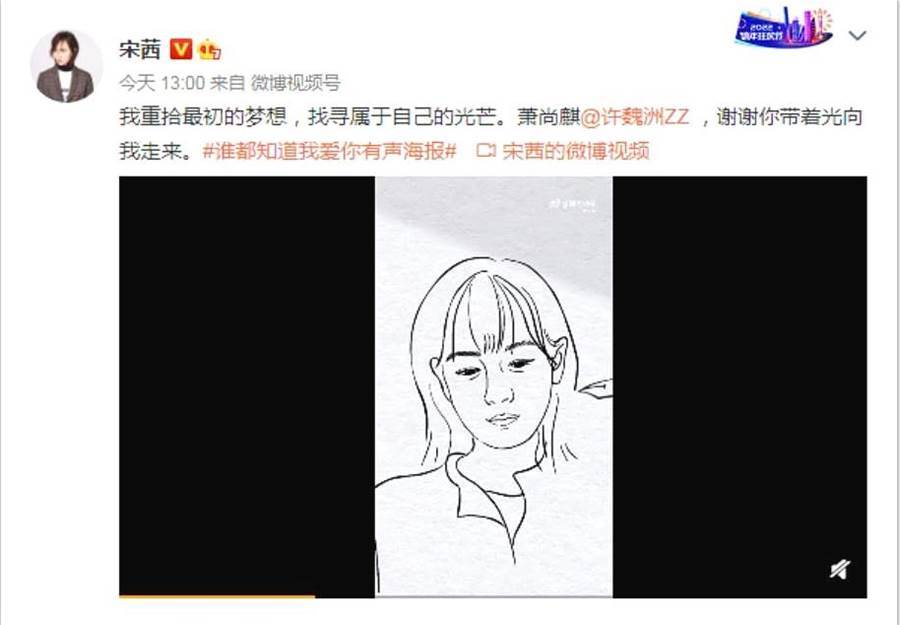The width and height of the screenshot is (900, 625).
Task: Click the orange V verified badge
Action: pyautogui.click(x=181, y=49)
